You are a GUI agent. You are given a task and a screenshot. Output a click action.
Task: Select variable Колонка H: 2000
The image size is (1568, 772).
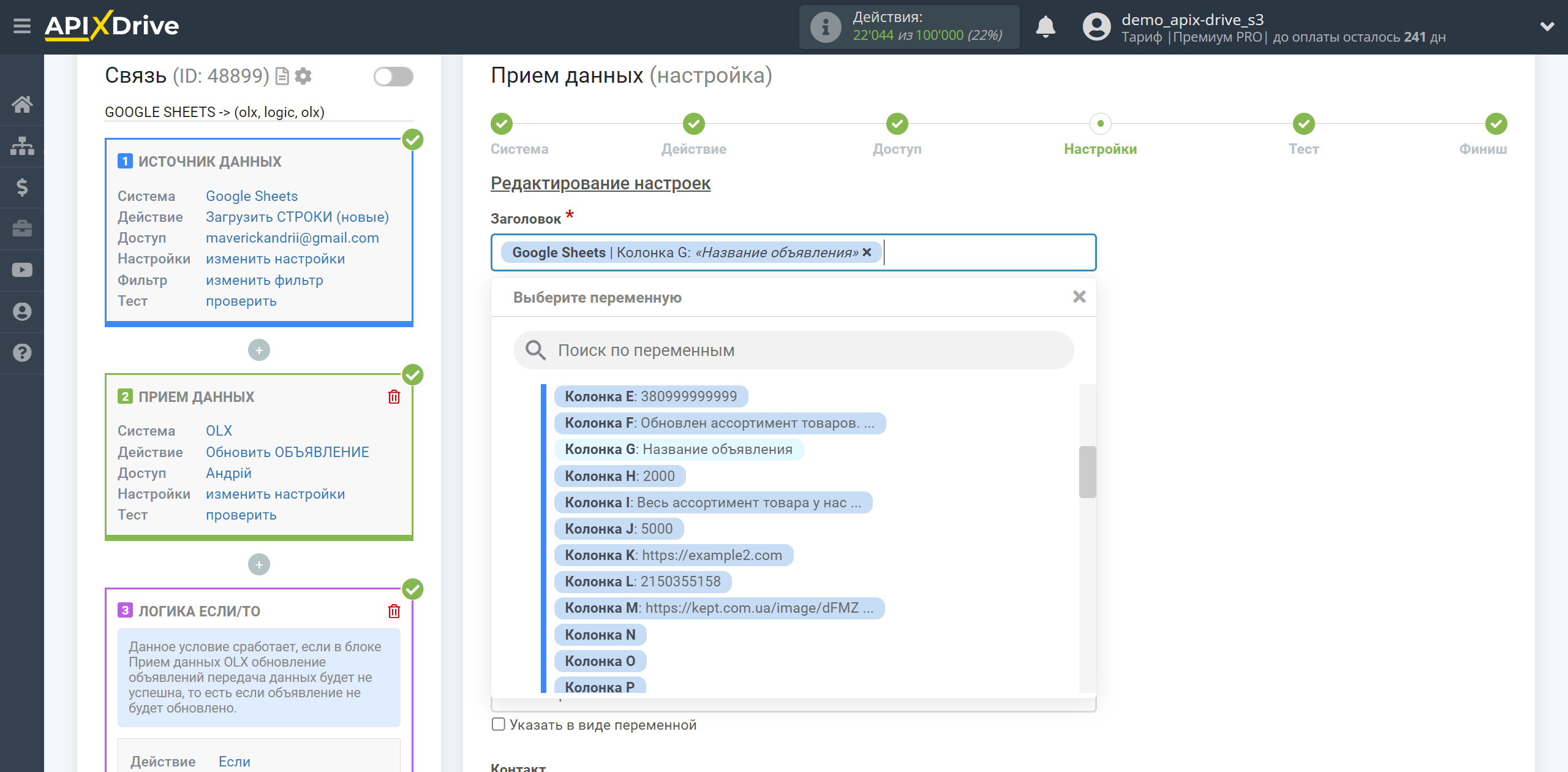coord(620,476)
